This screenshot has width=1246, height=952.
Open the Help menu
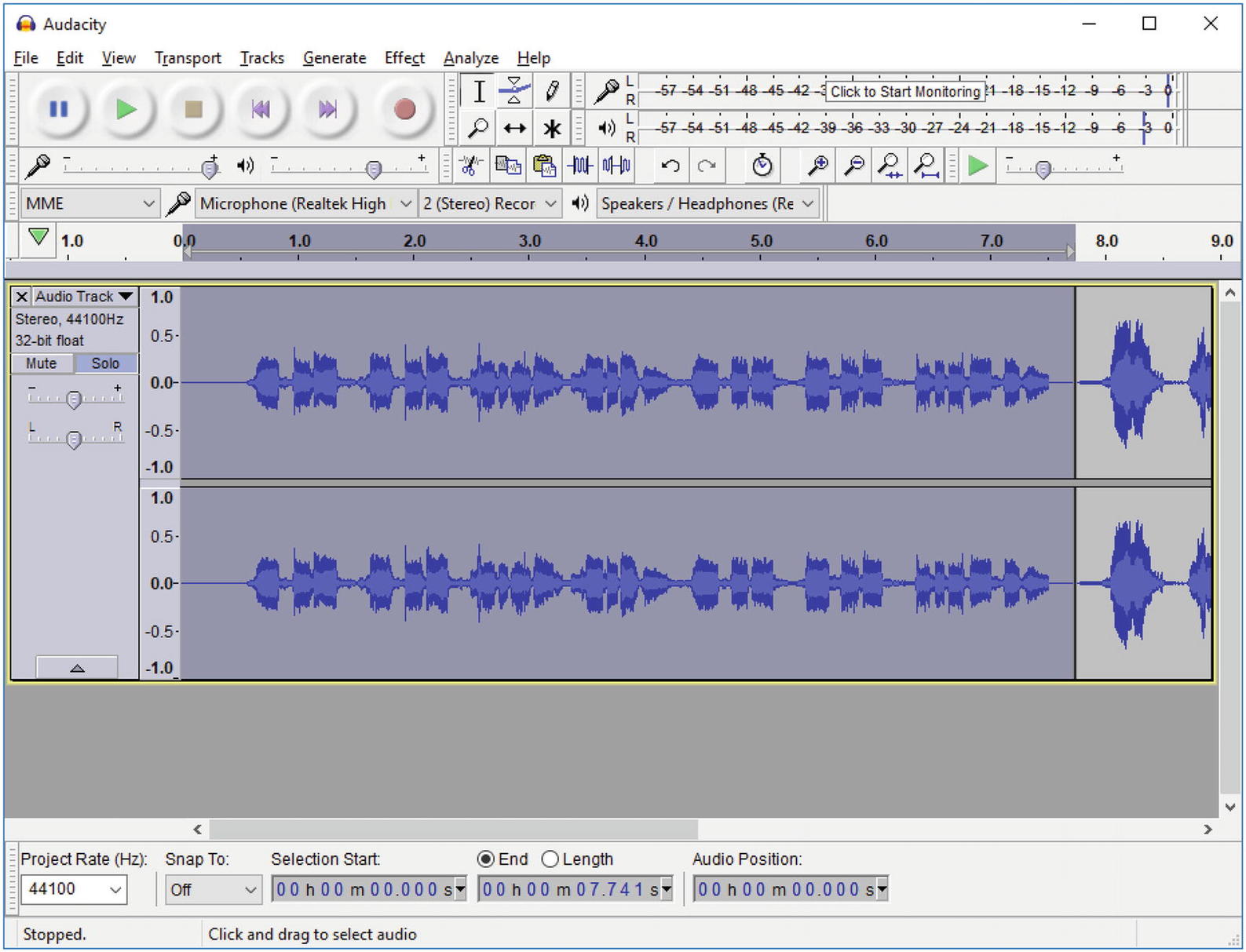[x=534, y=58]
